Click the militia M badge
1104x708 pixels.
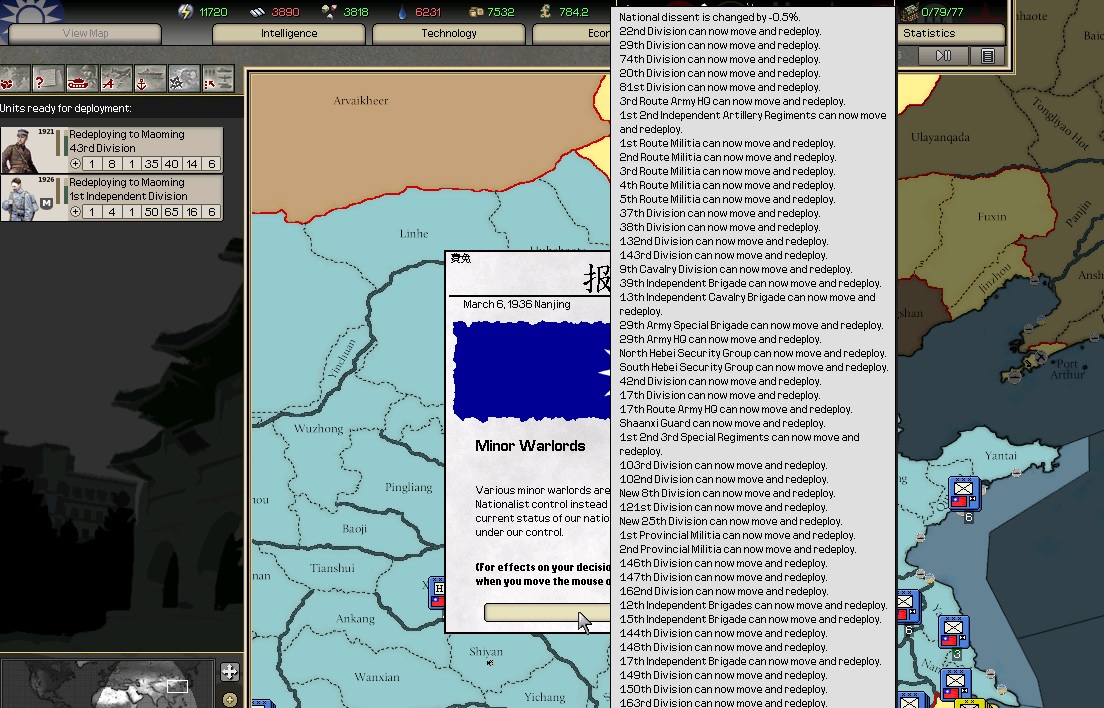tap(46, 203)
